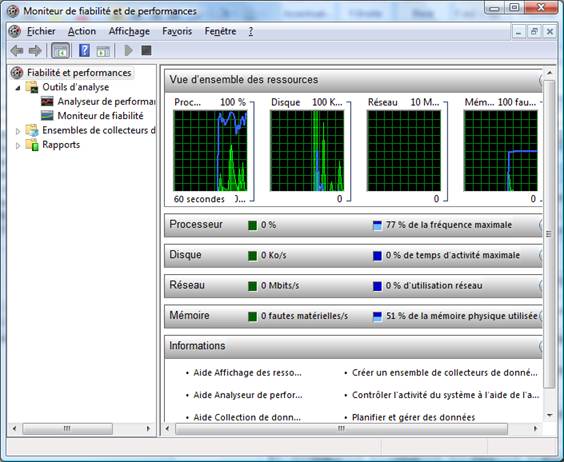Expand the Ensembles de collecteurs tree node
Screen dimensions: 564x462
point(18,131)
